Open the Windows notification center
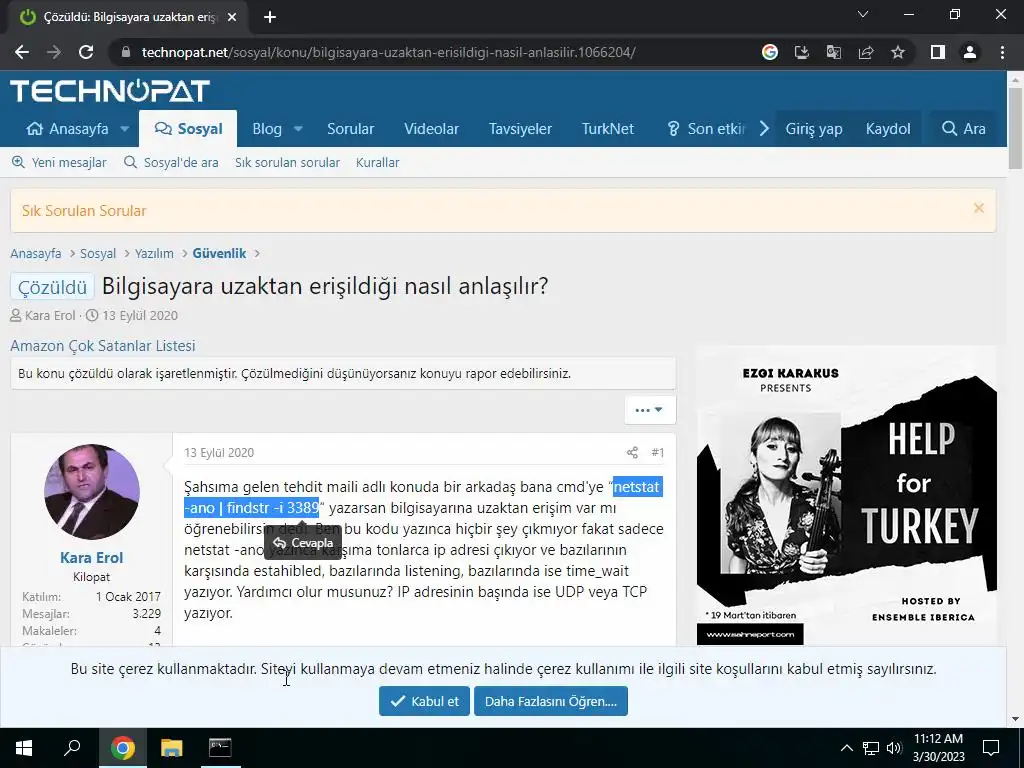 click(991, 748)
